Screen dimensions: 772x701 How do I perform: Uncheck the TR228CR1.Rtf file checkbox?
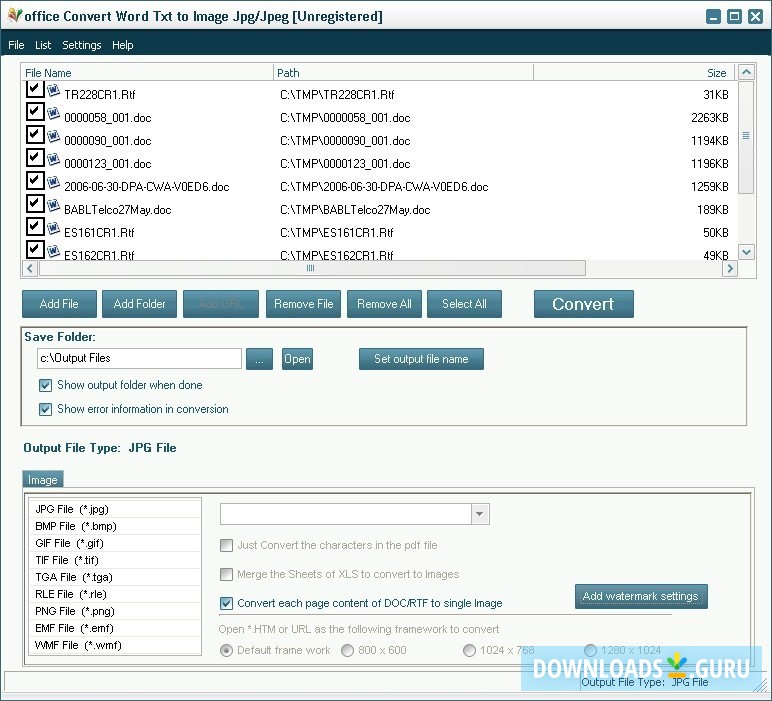[x=35, y=89]
